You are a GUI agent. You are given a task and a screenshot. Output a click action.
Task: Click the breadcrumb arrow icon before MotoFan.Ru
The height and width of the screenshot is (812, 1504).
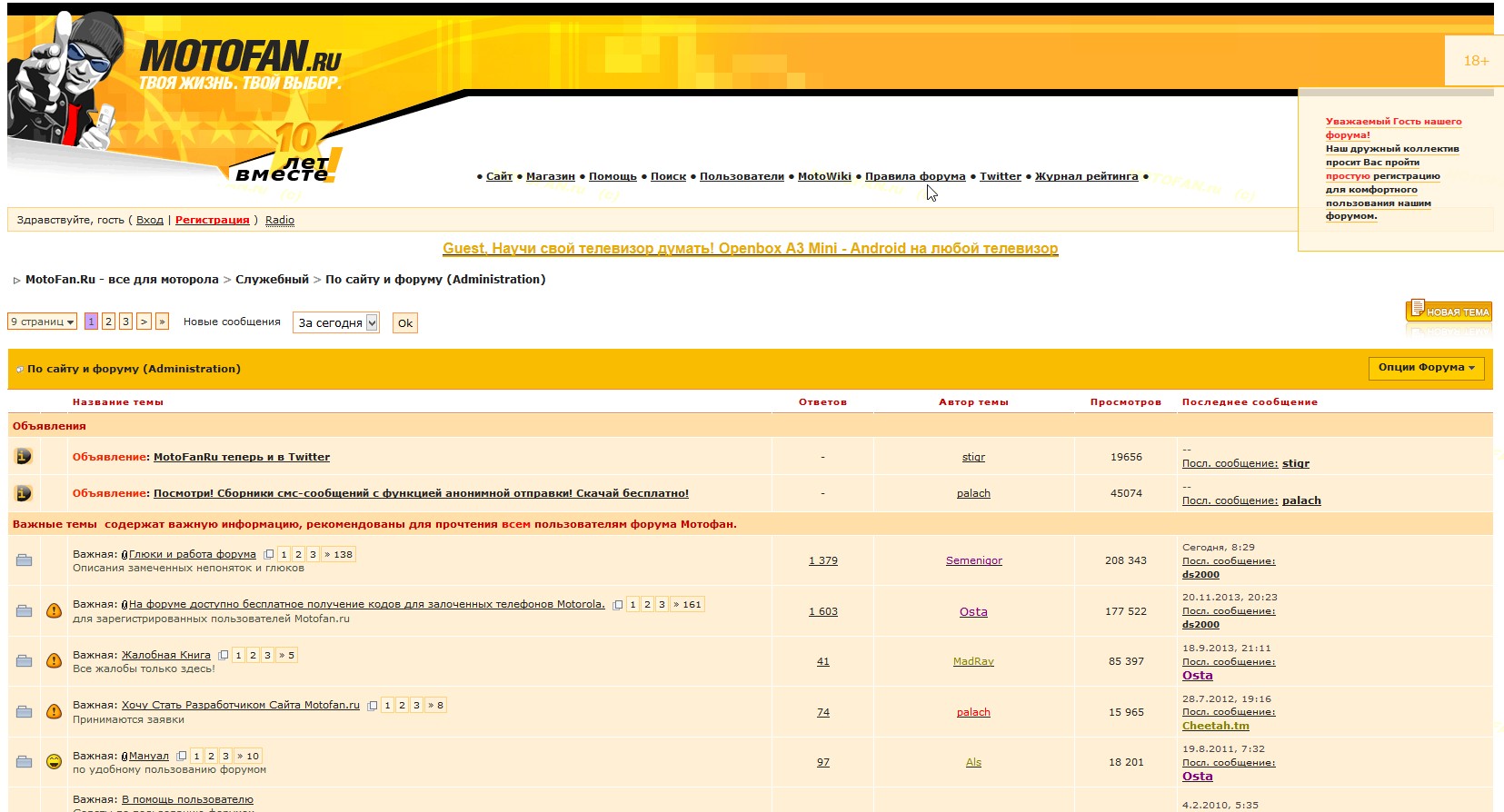pos(16,281)
